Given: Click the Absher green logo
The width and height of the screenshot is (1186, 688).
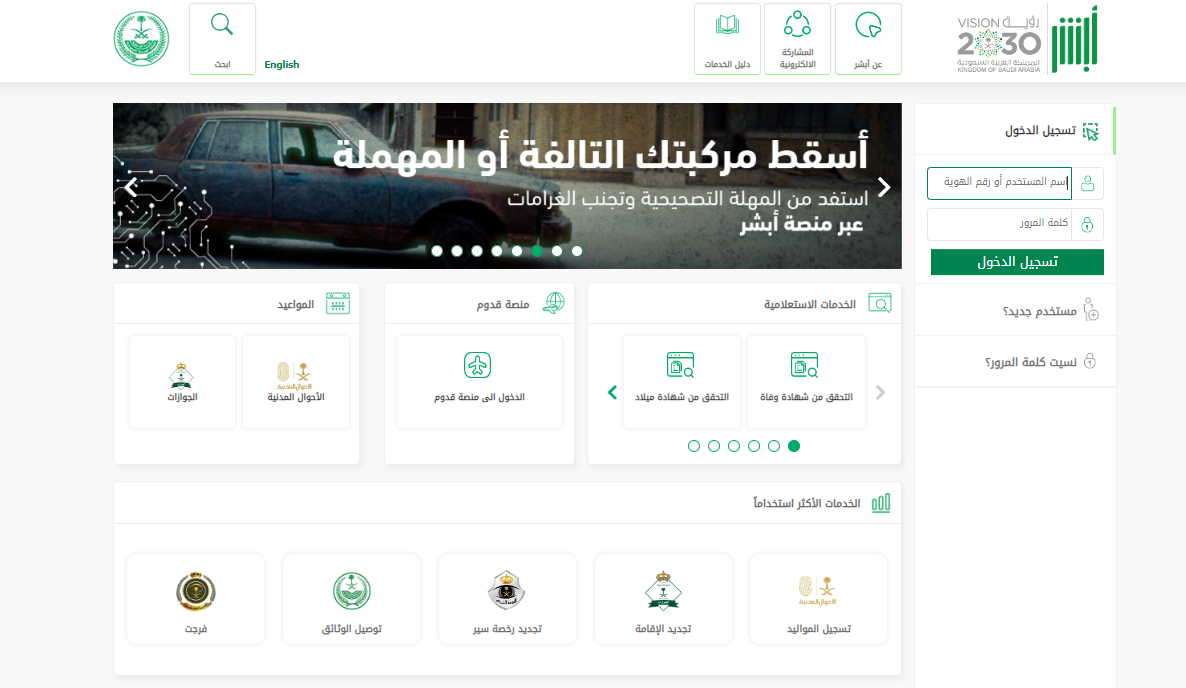Looking at the screenshot, I should tap(1075, 39).
